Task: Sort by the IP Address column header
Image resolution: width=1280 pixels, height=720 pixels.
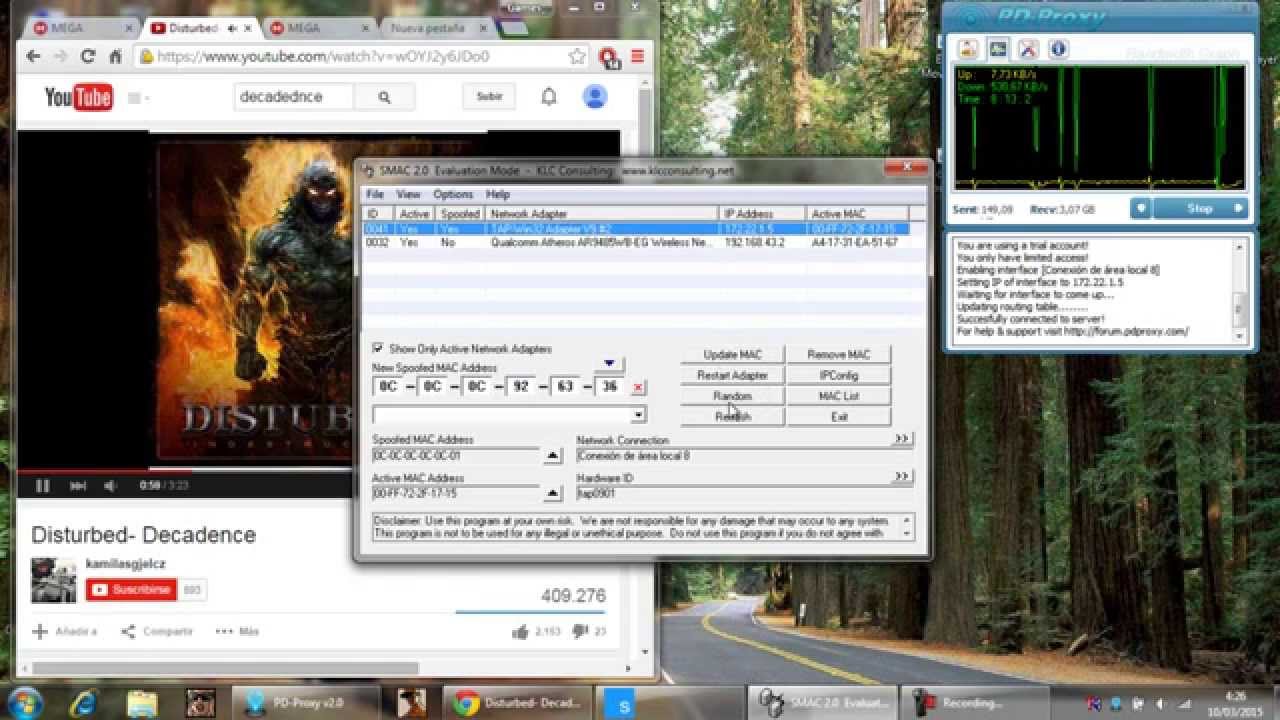Action: coord(762,214)
